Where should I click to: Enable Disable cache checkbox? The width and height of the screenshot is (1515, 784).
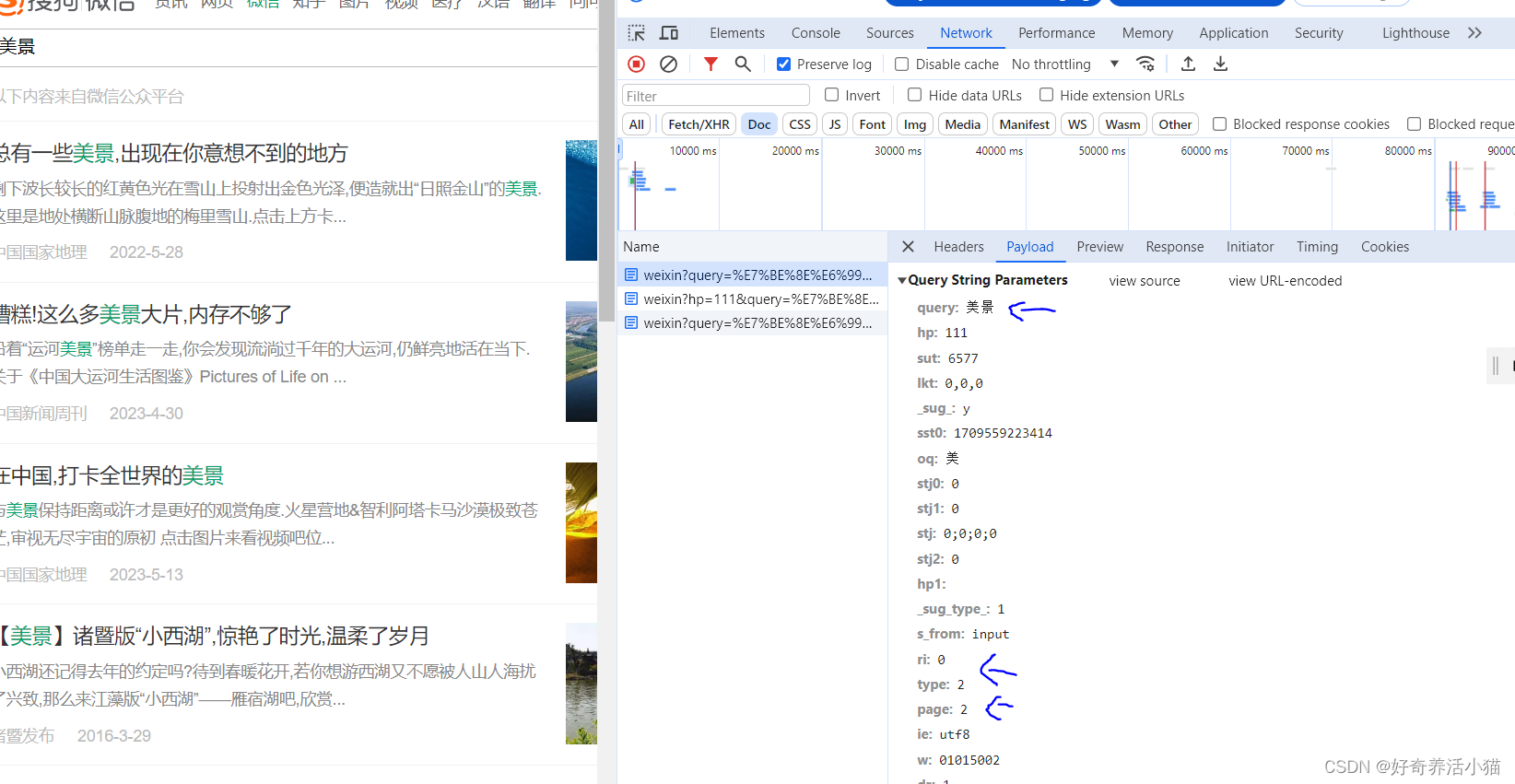point(902,64)
